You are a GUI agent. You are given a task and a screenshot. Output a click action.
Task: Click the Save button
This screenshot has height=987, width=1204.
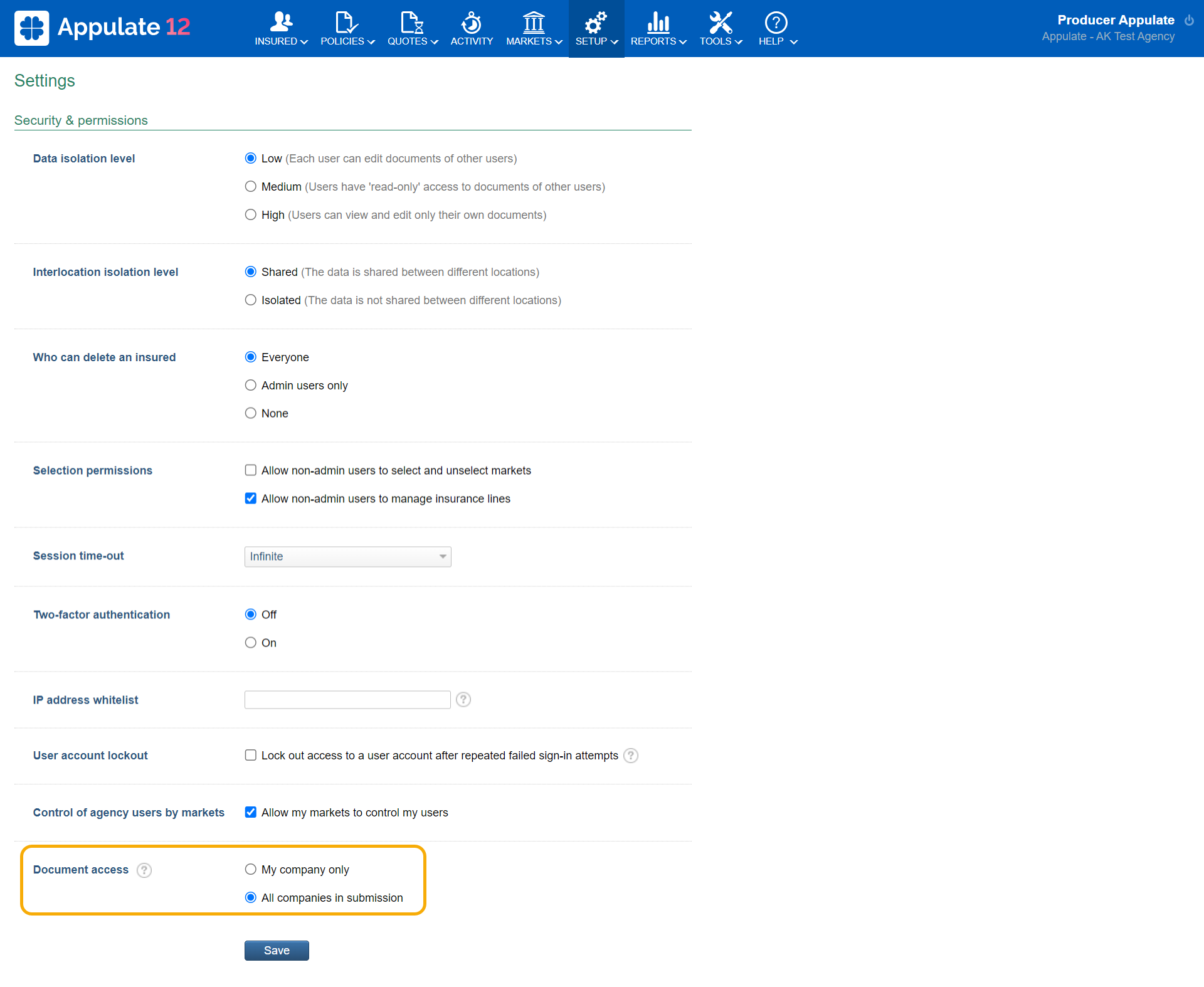277,951
